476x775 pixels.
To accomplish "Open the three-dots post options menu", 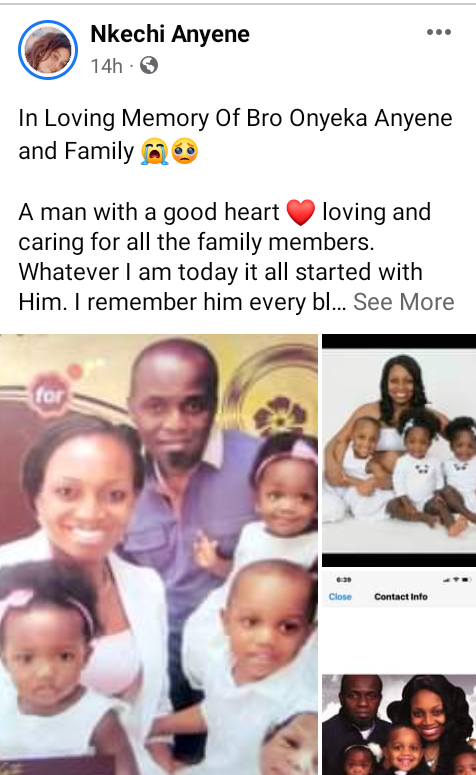I will pos(438,32).
